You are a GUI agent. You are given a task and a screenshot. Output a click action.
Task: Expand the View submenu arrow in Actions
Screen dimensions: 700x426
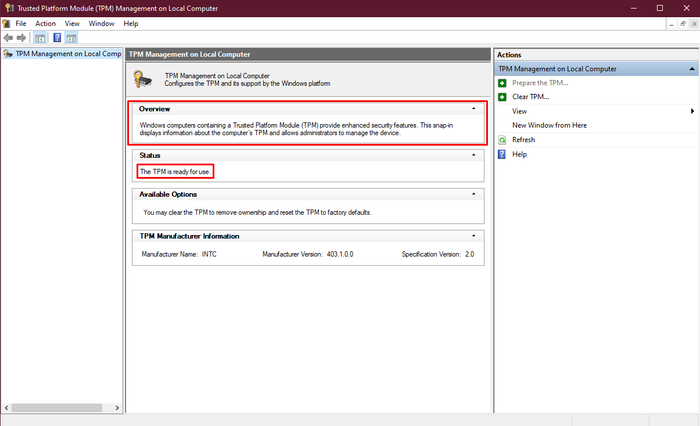(x=692, y=111)
